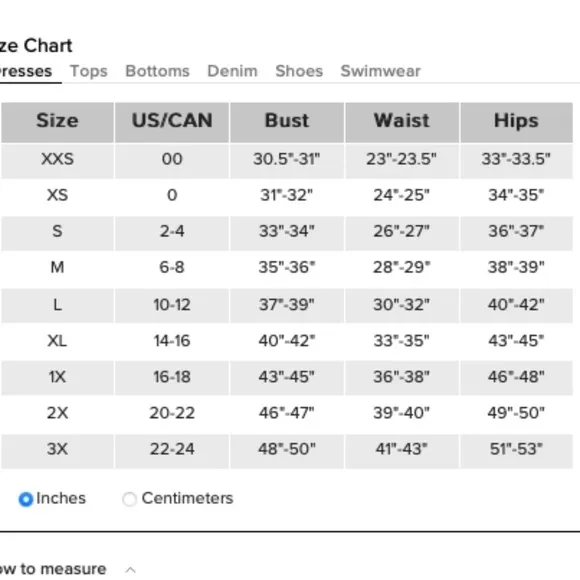
Task: Click the US/CAN column header
Action: (172, 122)
